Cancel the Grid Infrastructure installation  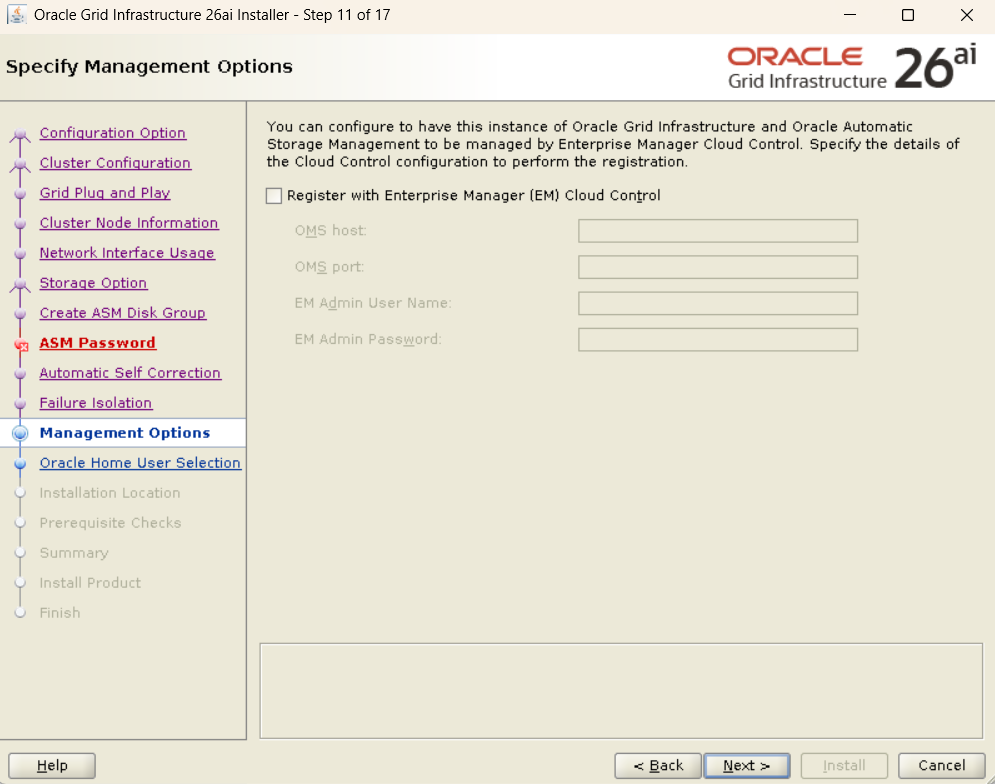pyautogui.click(x=941, y=766)
